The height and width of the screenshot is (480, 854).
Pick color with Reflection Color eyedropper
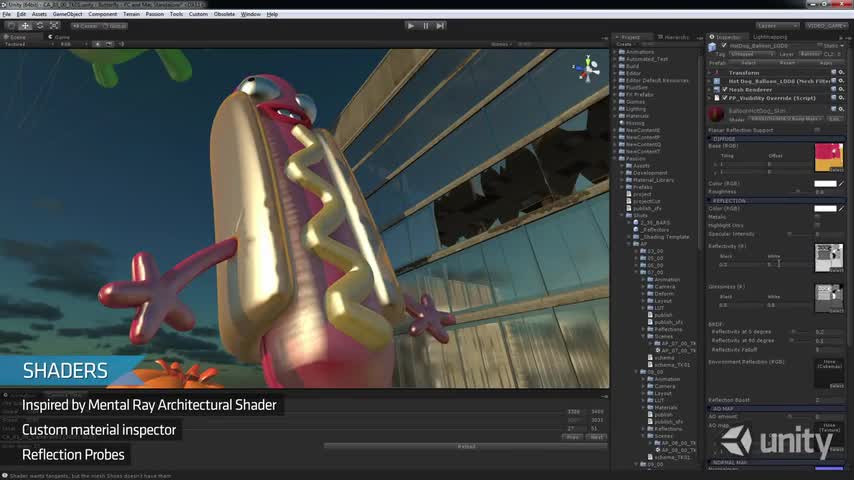tap(841, 208)
